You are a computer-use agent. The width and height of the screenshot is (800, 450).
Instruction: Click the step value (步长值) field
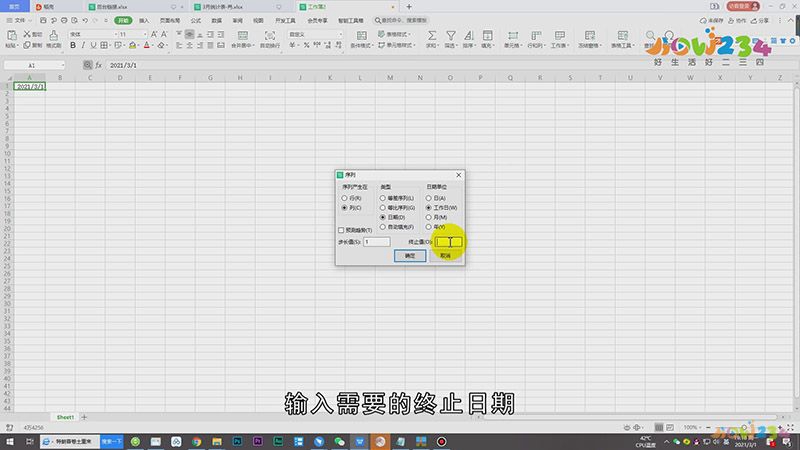[377, 242]
